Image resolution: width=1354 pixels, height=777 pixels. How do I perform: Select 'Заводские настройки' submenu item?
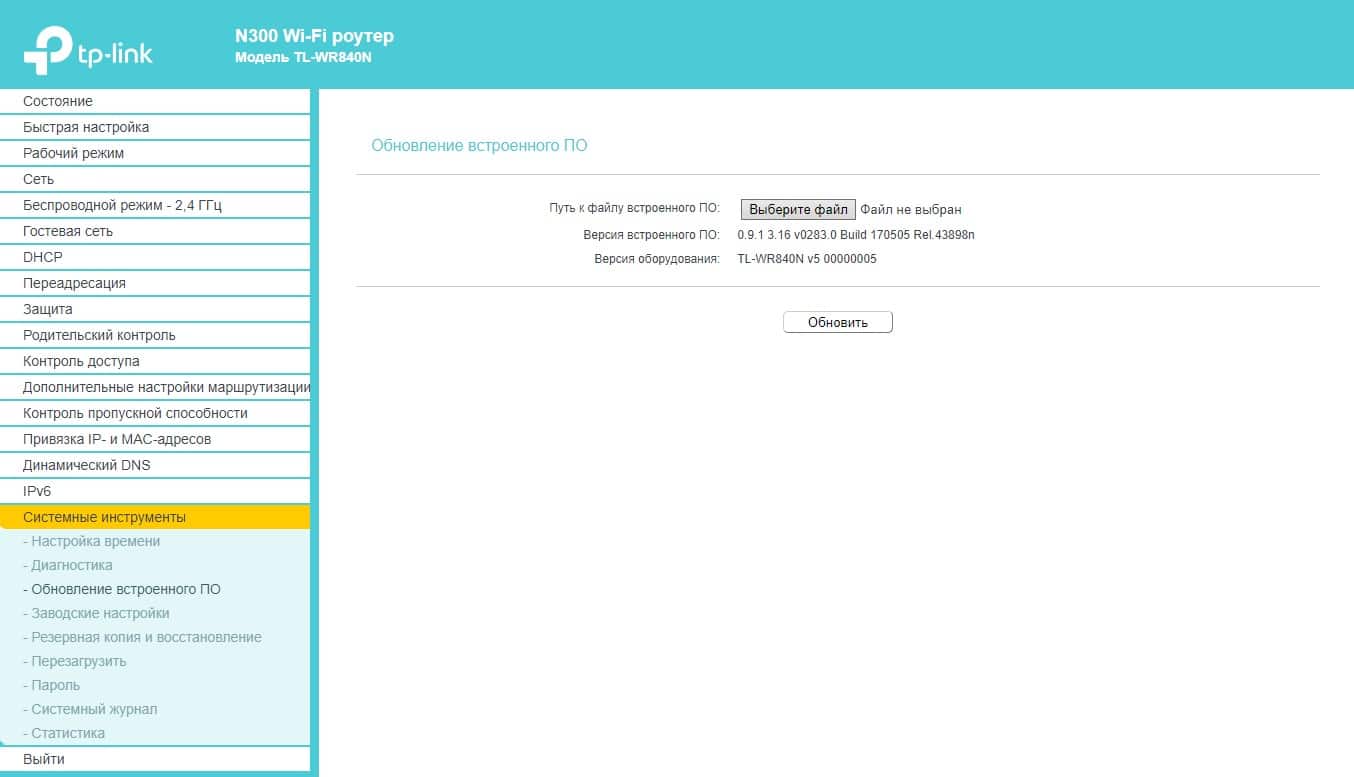(100, 613)
